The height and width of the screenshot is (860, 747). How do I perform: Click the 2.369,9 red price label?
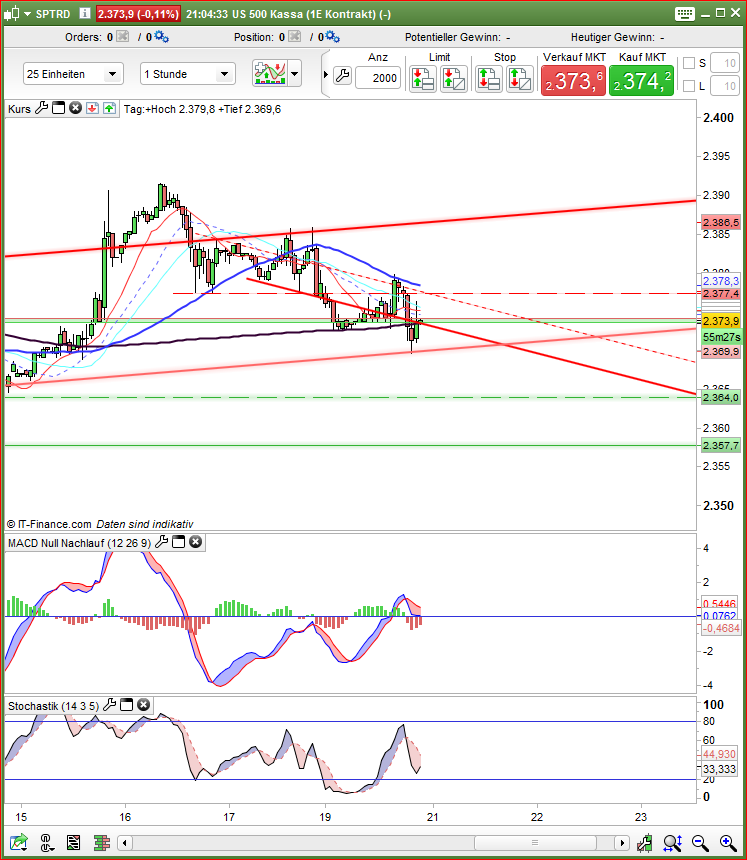[x=721, y=352]
